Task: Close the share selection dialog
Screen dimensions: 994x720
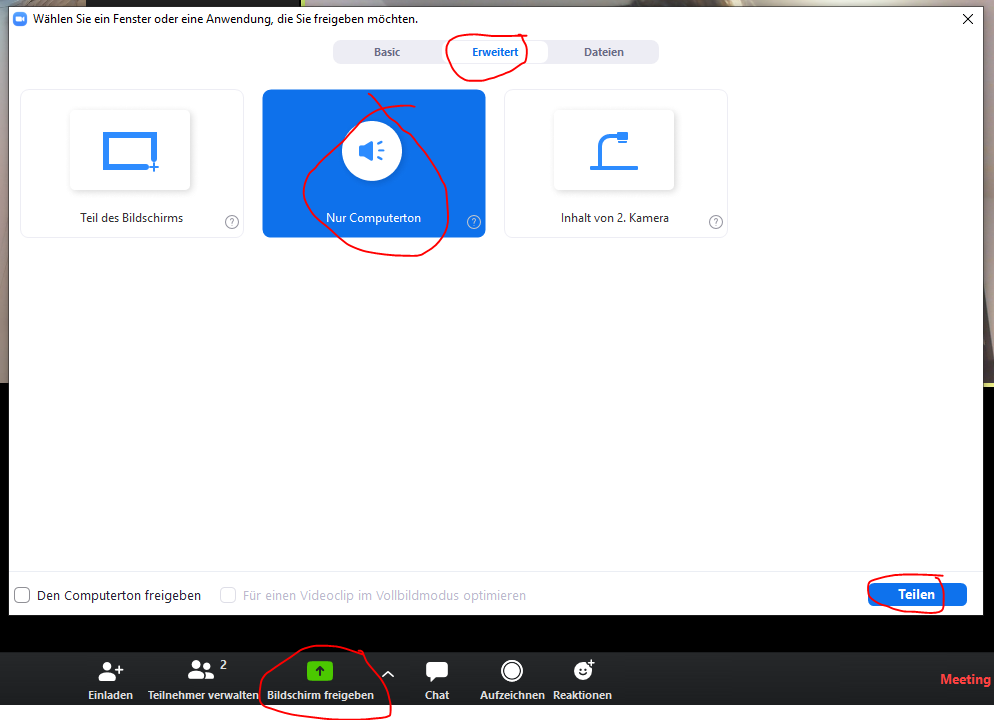Action: [968, 19]
